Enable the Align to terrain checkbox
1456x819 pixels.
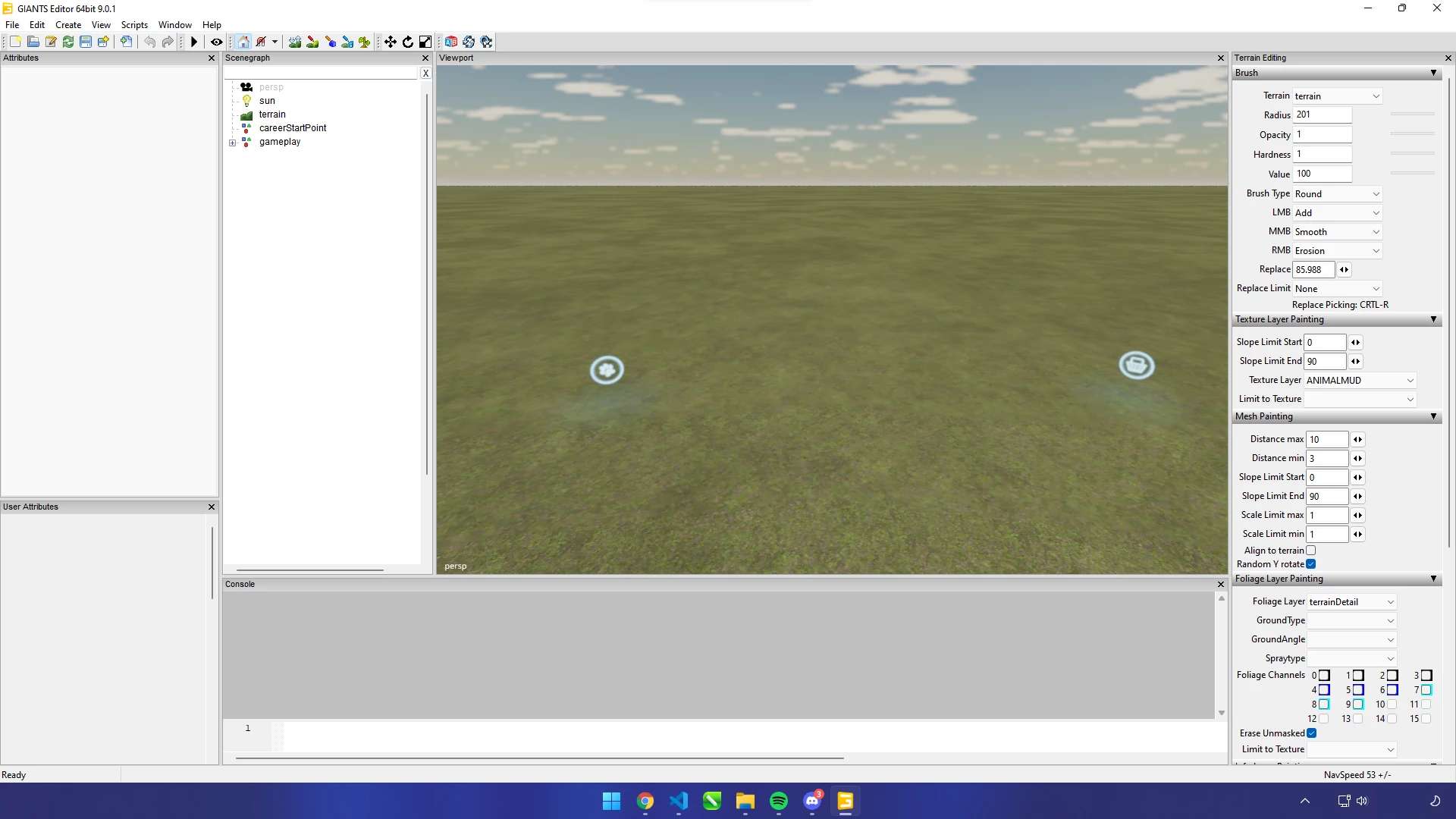(x=1311, y=551)
